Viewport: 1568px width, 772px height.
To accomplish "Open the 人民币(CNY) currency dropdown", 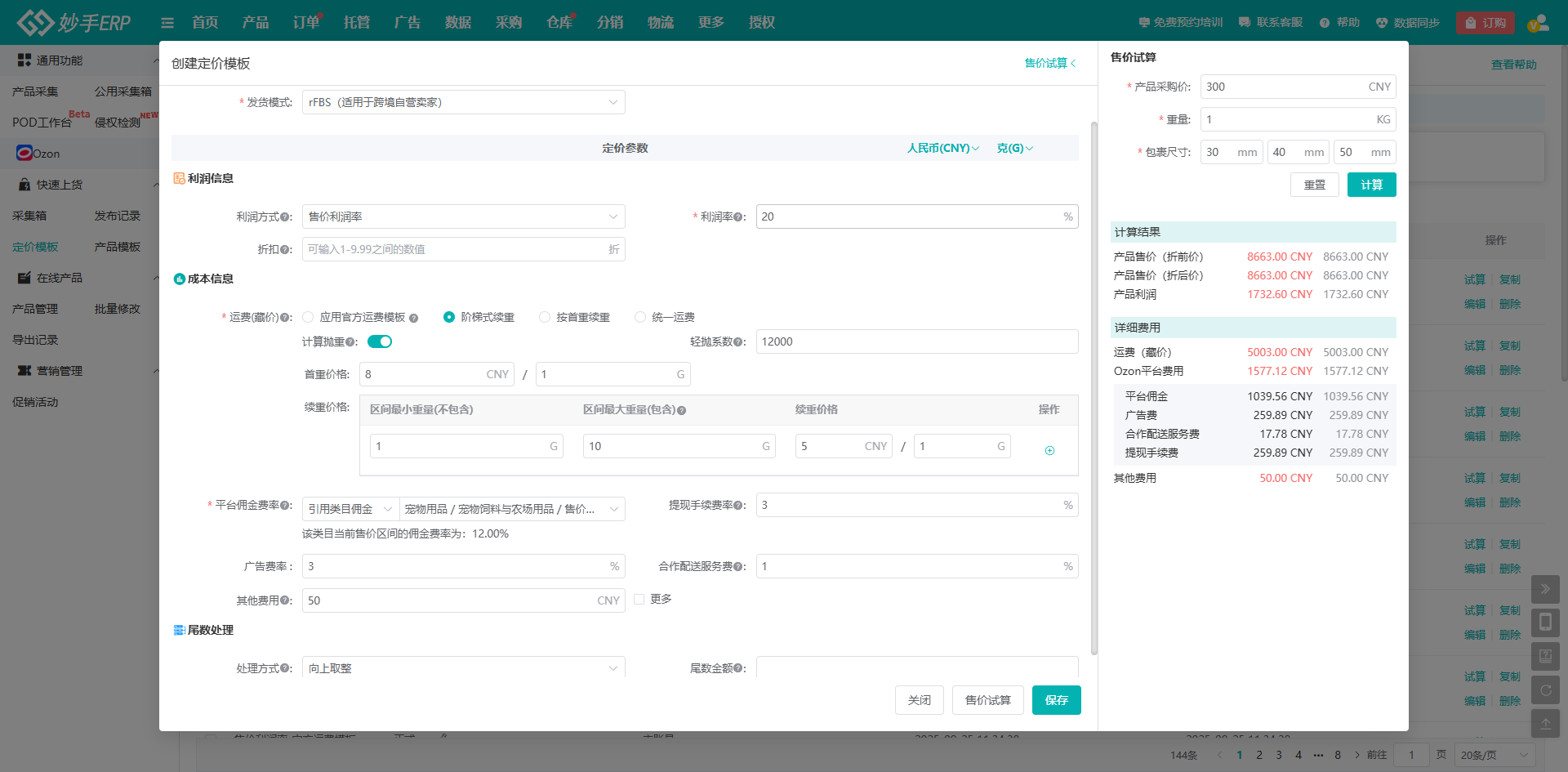I will pyautogui.click(x=942, y=148).
